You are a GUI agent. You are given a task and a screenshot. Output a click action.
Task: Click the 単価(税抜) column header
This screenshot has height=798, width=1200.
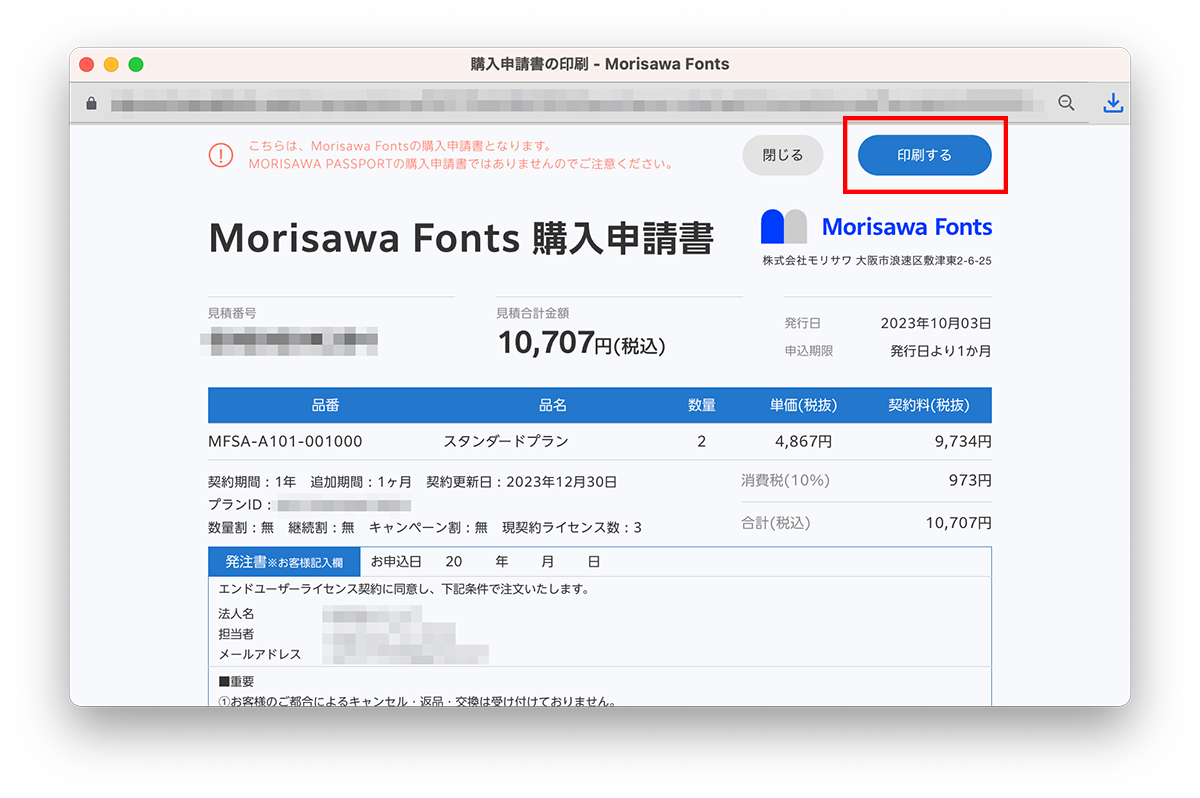[803, 405]
